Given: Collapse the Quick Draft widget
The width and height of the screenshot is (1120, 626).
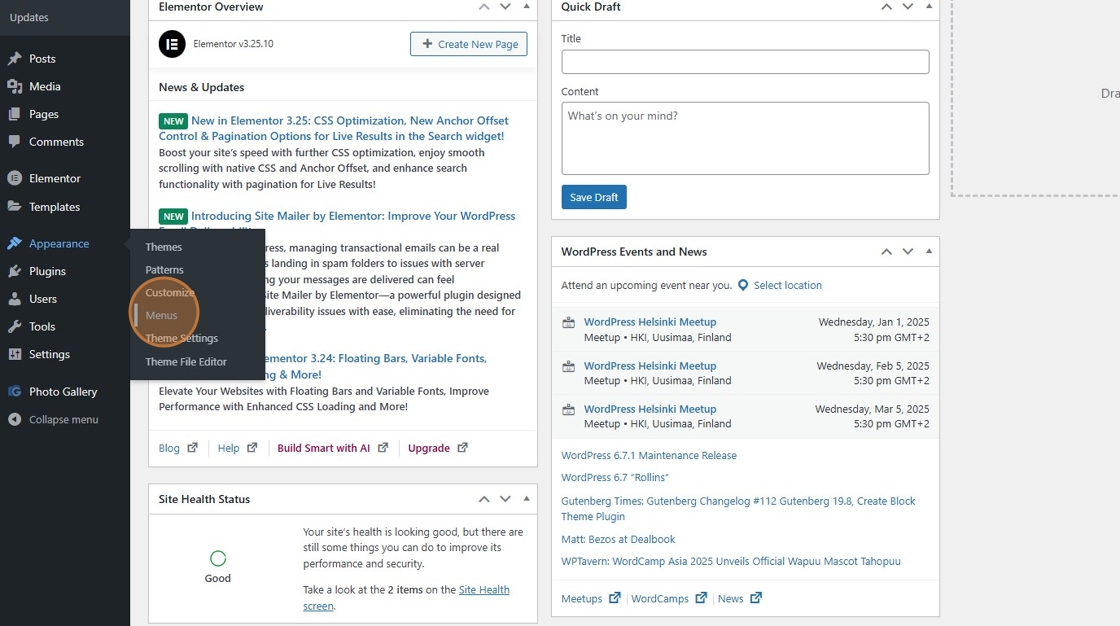Looking at the screenshot, I should point(929,6).
